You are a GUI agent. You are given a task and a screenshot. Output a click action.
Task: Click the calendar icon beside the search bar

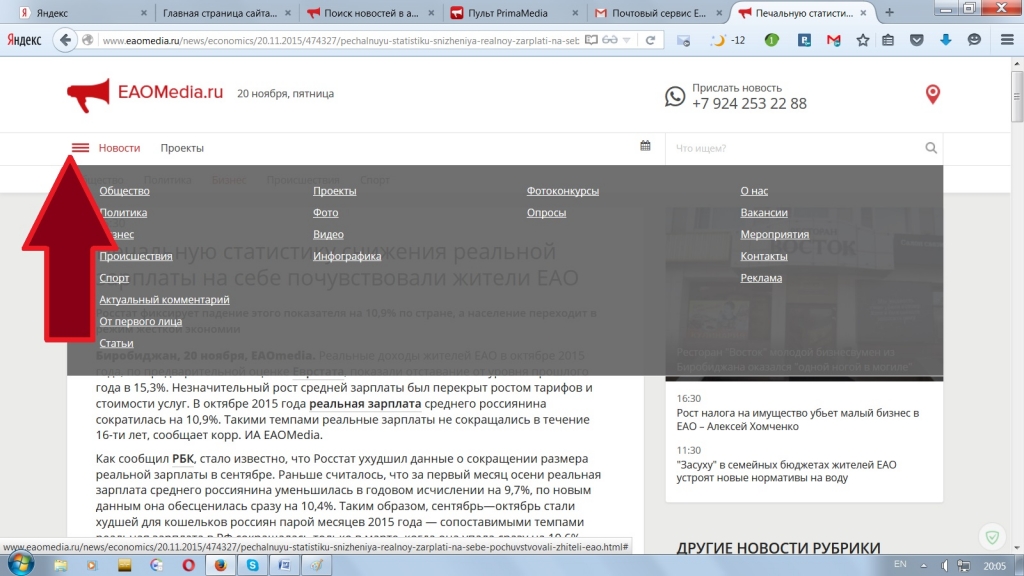pos(645,146)
